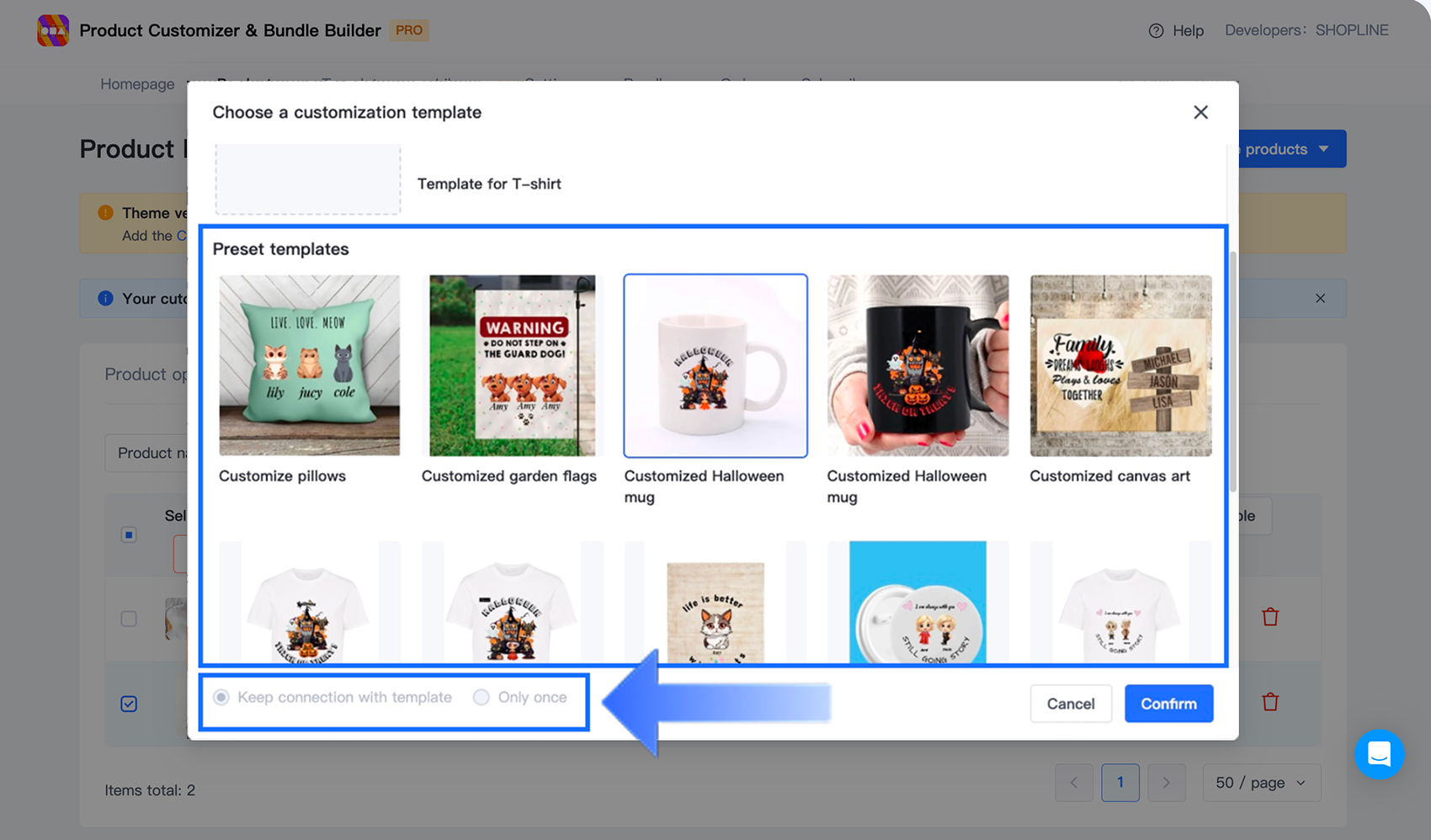The height and width of the screenshot is (840, 1431).
Task: Open the live chat support bubble
Action: click(x=1379, y=753)
